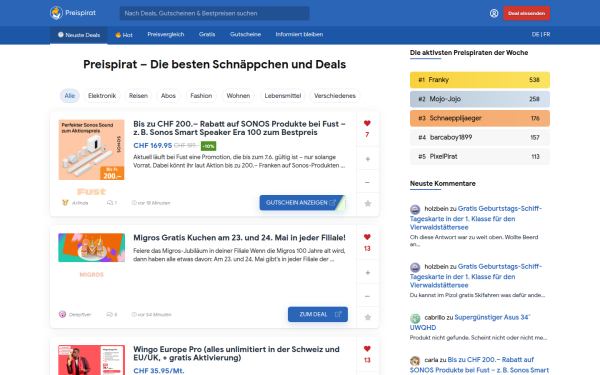Screen dimensions: 600x375
Task: Open the Fust merchant logo
Action: pyautogui.click(x=91, y=191)
